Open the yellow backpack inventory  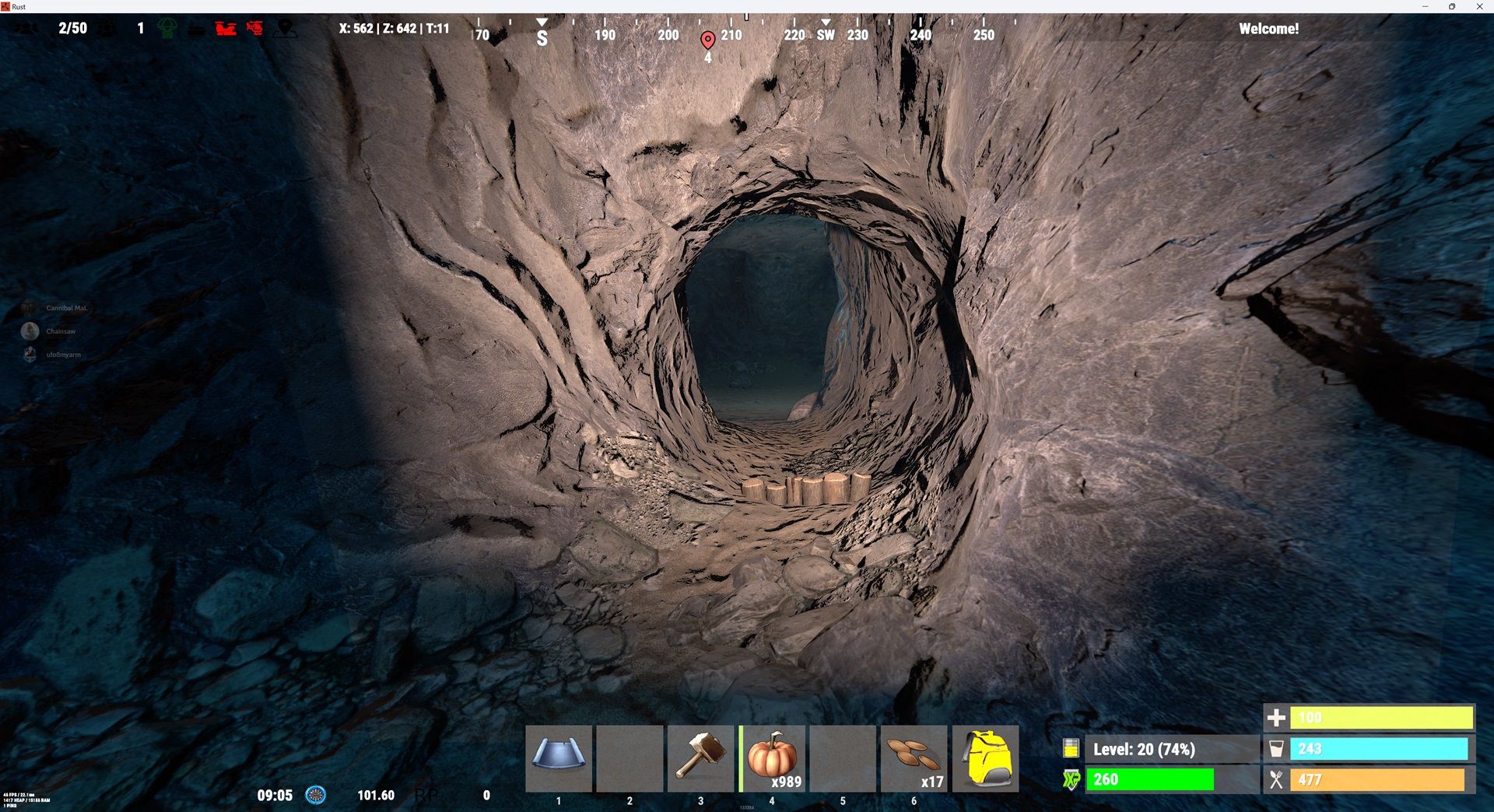[x=985, y=758]
